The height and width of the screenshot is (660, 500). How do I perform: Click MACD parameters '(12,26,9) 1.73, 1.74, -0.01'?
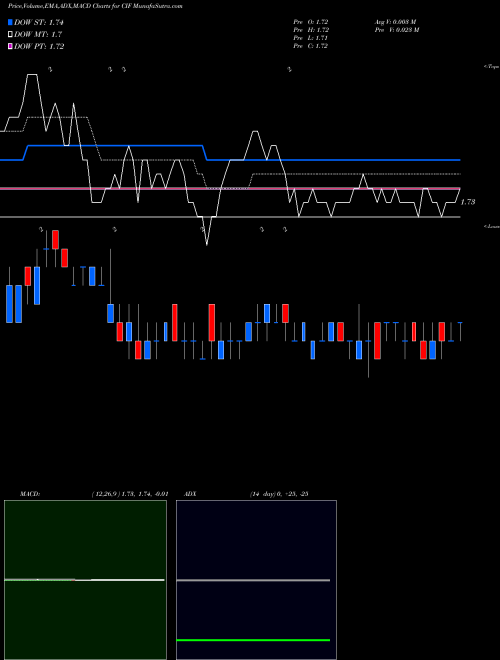coord(130,494)
